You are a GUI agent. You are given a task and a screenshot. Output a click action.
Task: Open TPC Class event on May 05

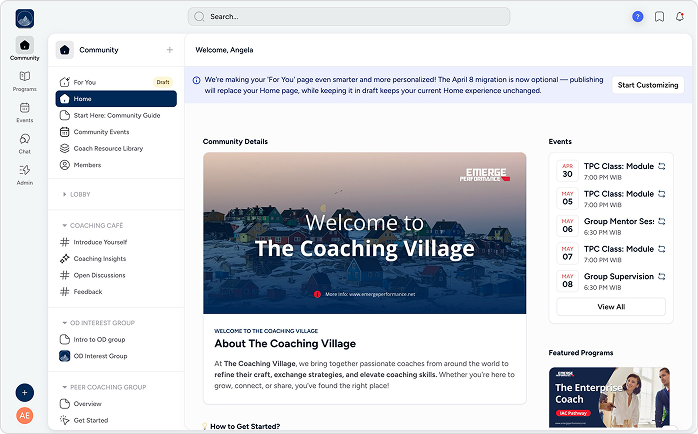click(x=611, y=199)
